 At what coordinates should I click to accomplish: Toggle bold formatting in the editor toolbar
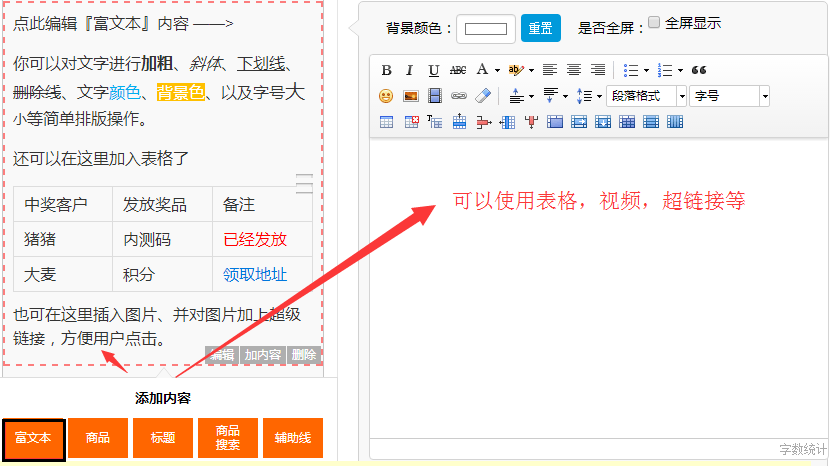pos(386,70)
